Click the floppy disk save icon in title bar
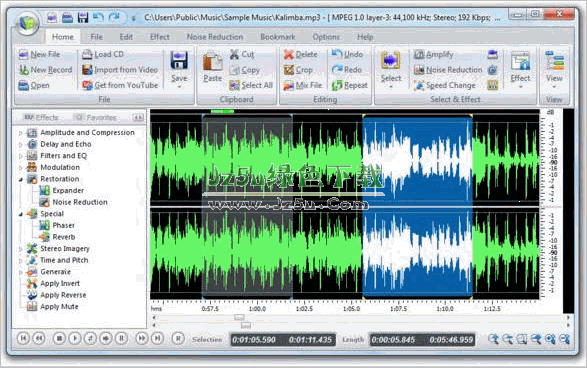 [83, 17]
